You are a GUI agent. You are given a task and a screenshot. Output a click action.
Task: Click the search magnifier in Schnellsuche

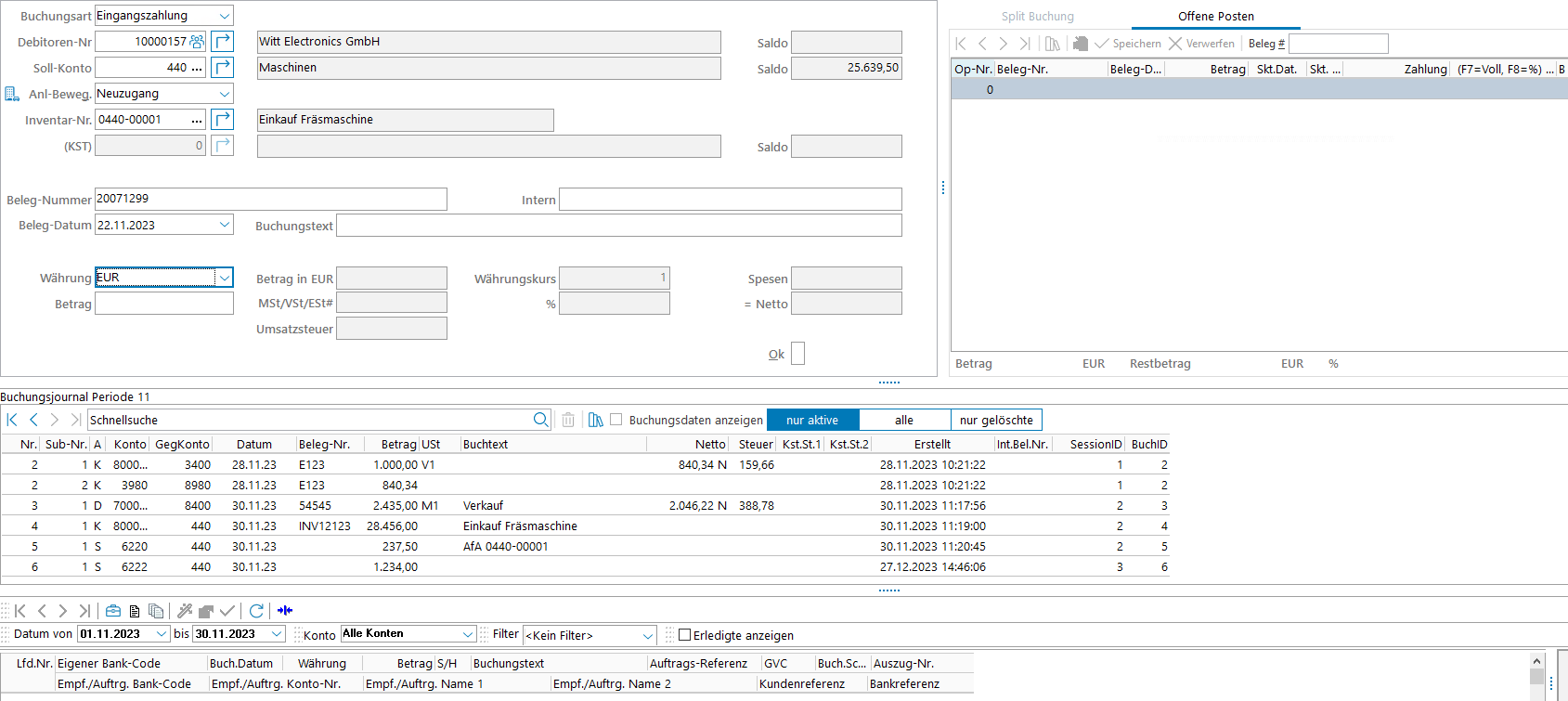[540, 420]
